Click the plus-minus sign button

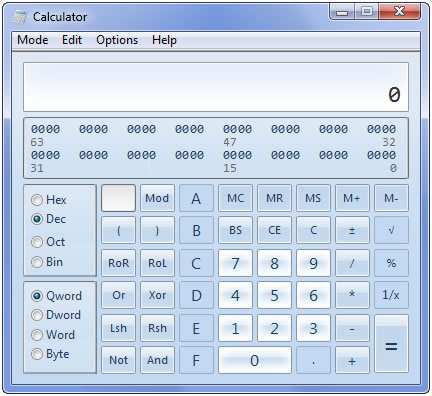352,230
